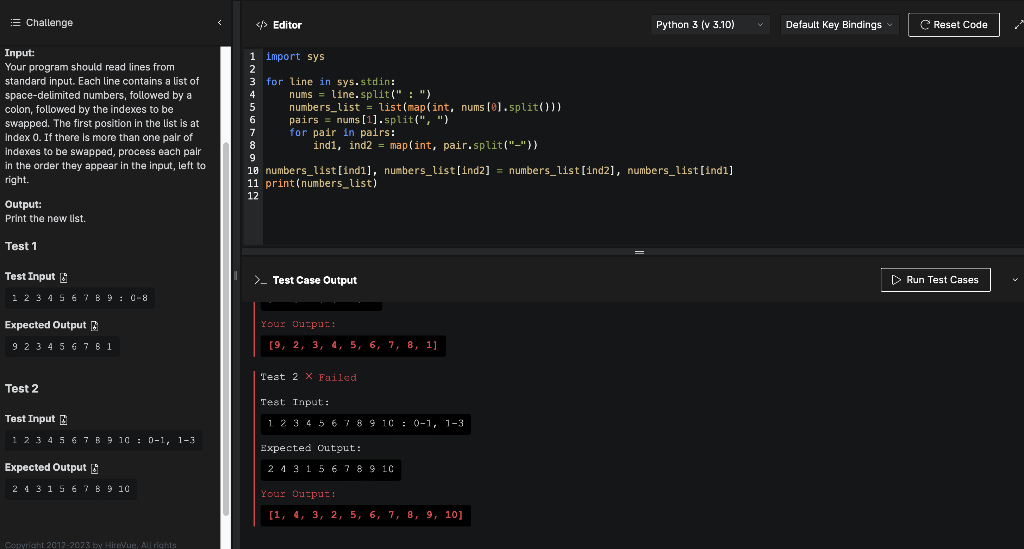Click the Copyright HireVue footer text
The height and width of the screenshot is (549, 1024).
pos(90,544)
